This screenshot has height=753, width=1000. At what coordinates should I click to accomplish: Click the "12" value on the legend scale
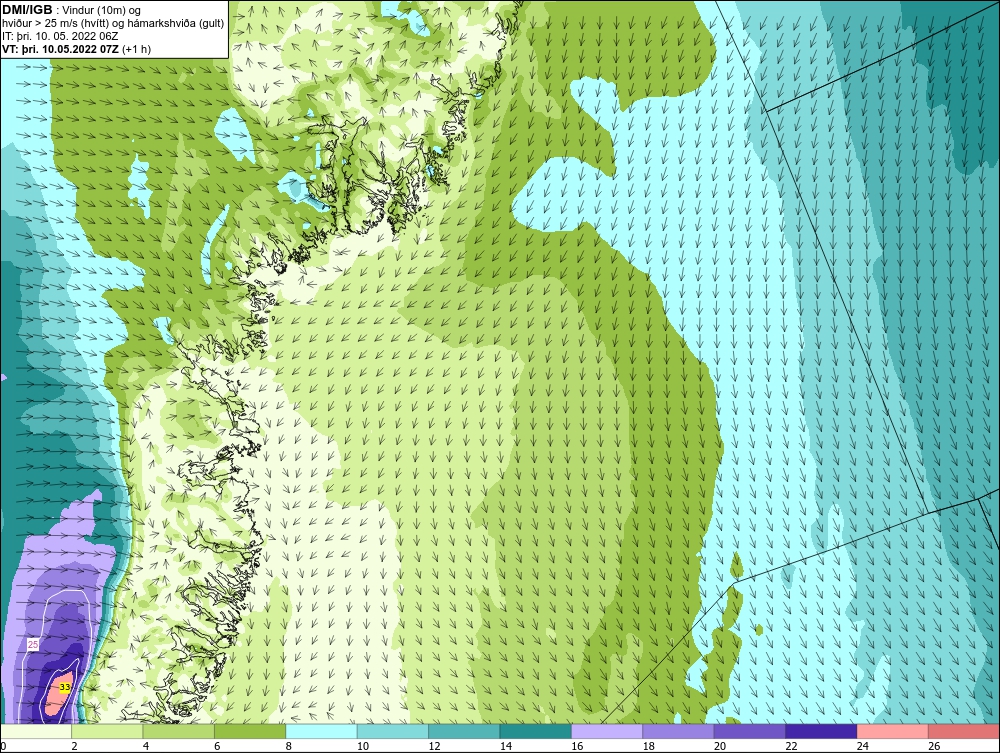(434, 746)
